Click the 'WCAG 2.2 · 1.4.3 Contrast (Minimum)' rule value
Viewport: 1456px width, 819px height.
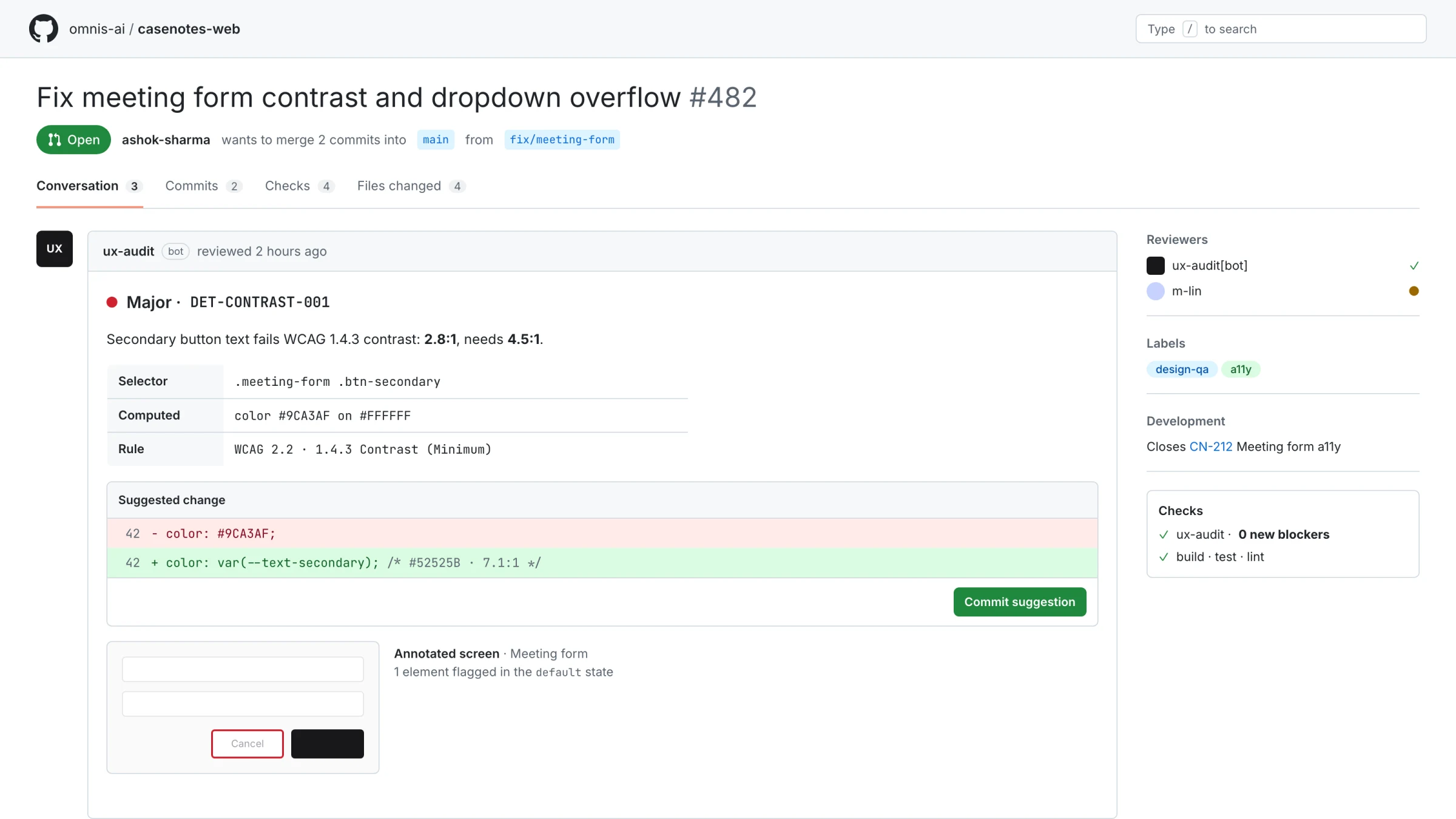point(363,450)
